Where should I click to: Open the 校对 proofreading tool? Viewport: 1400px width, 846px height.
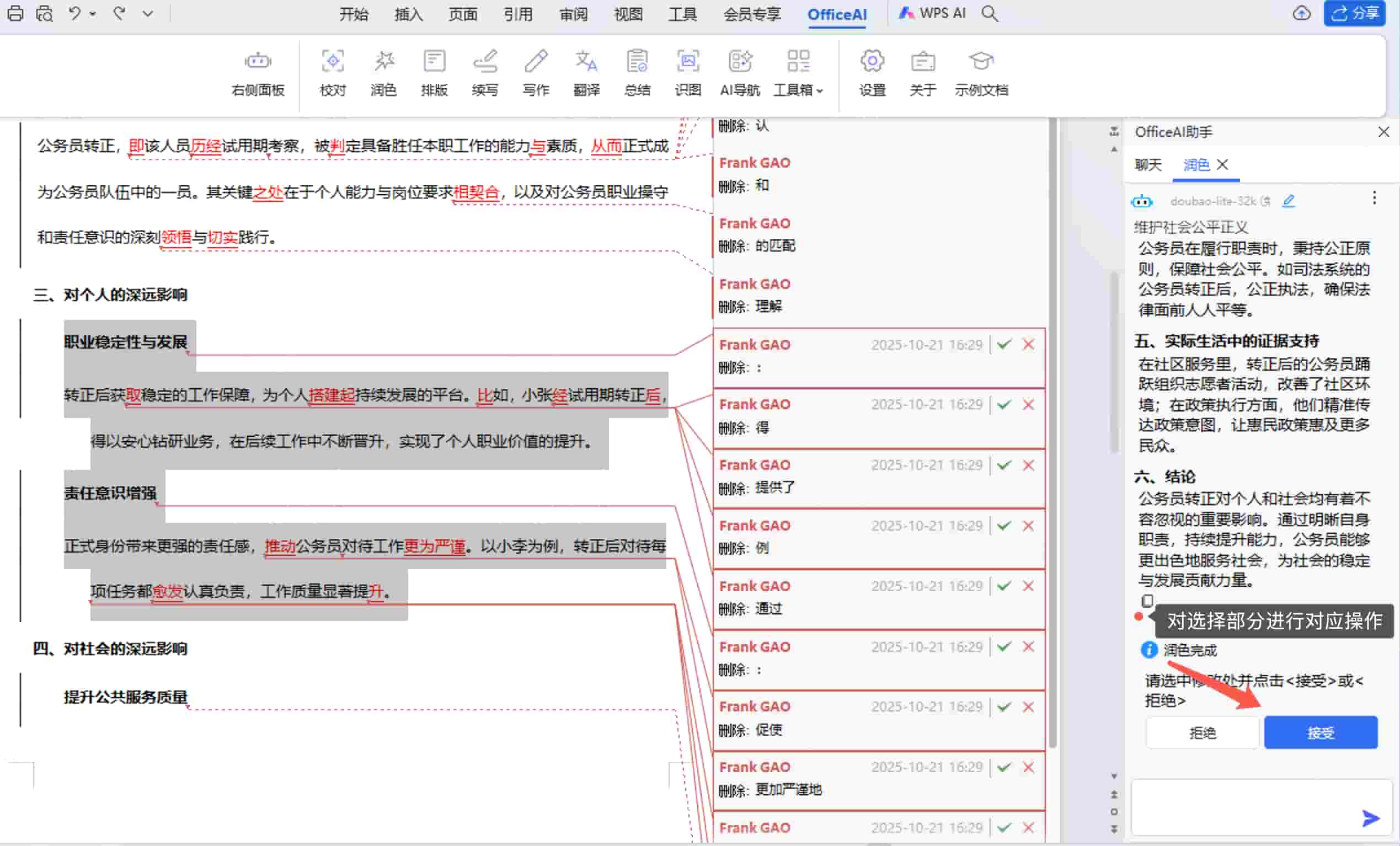(333, 73)
